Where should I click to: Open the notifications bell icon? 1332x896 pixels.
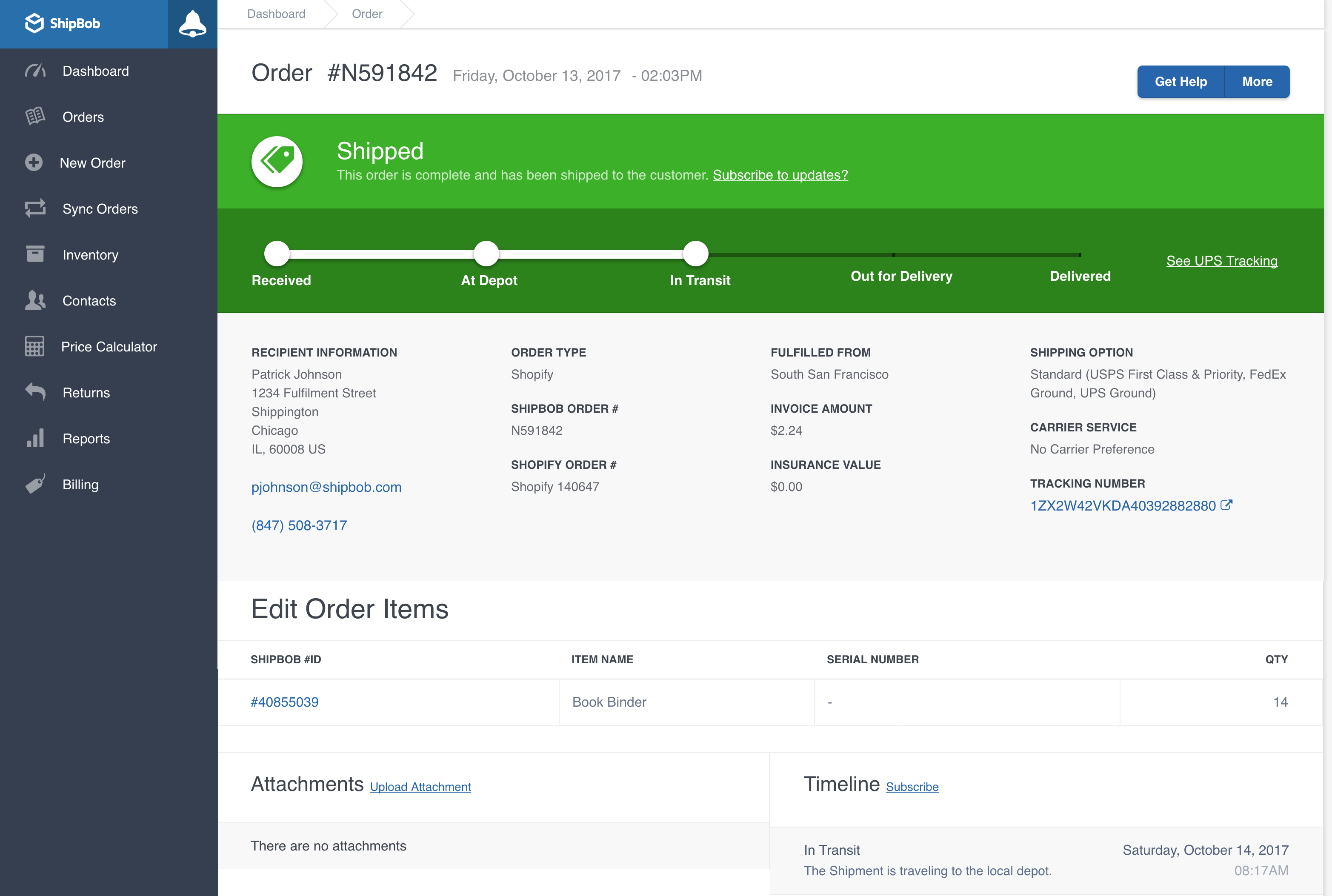[193, 24]
